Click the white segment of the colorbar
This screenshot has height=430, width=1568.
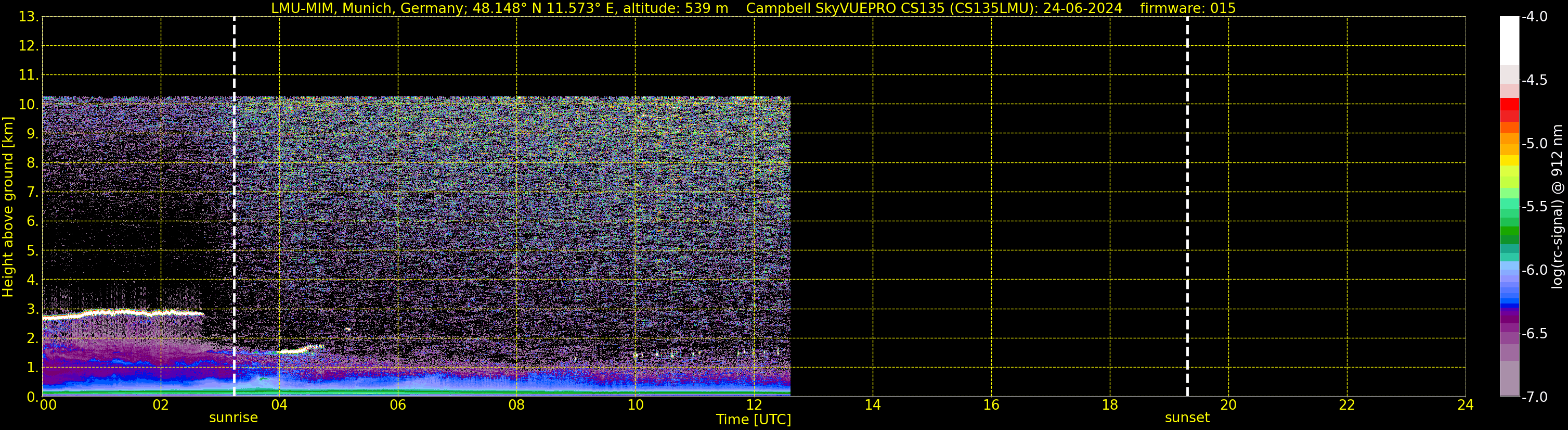click(x=1510, y=41)
